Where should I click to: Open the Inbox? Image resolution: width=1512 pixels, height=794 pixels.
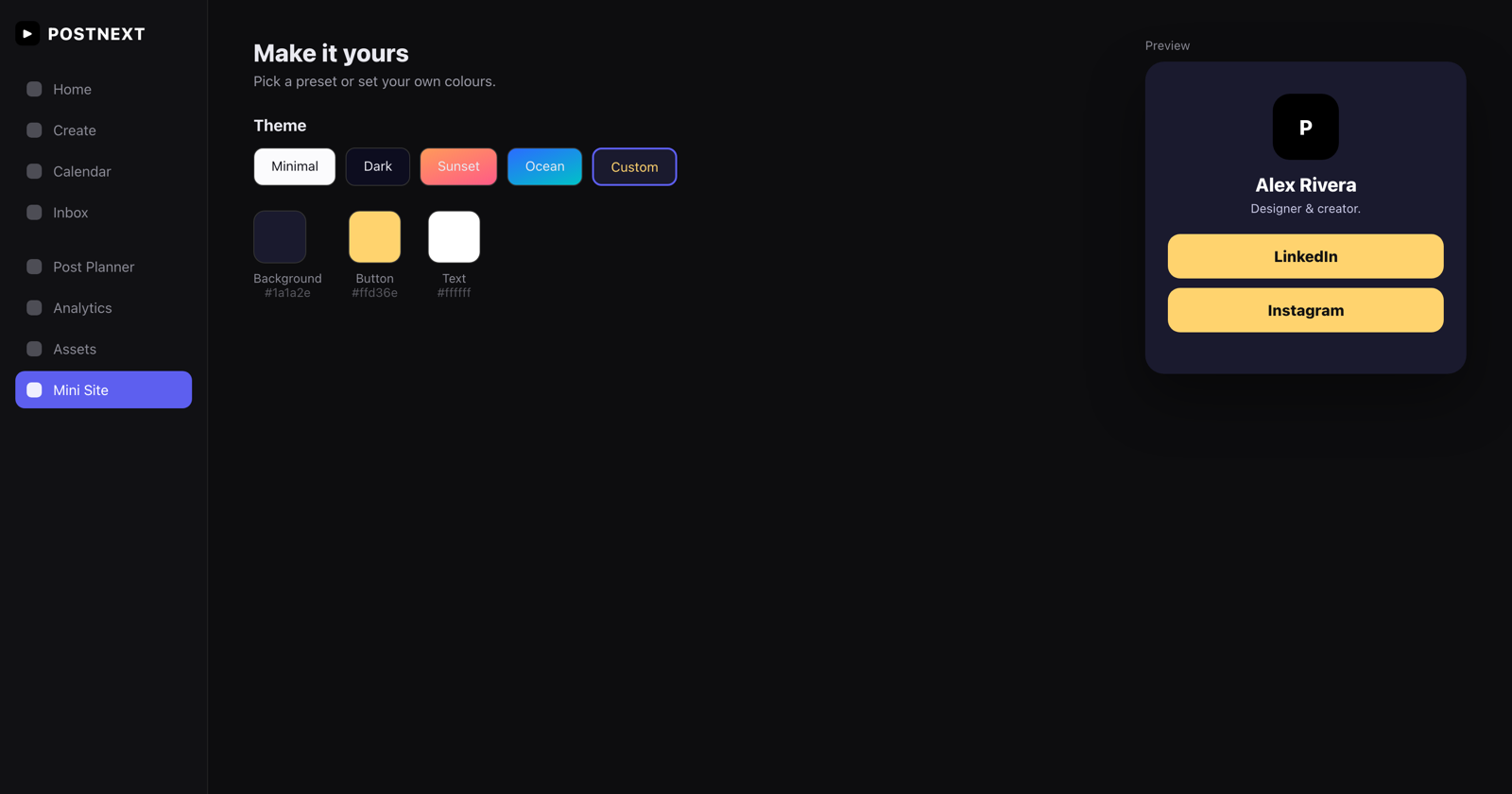click(x=103, y=213)
